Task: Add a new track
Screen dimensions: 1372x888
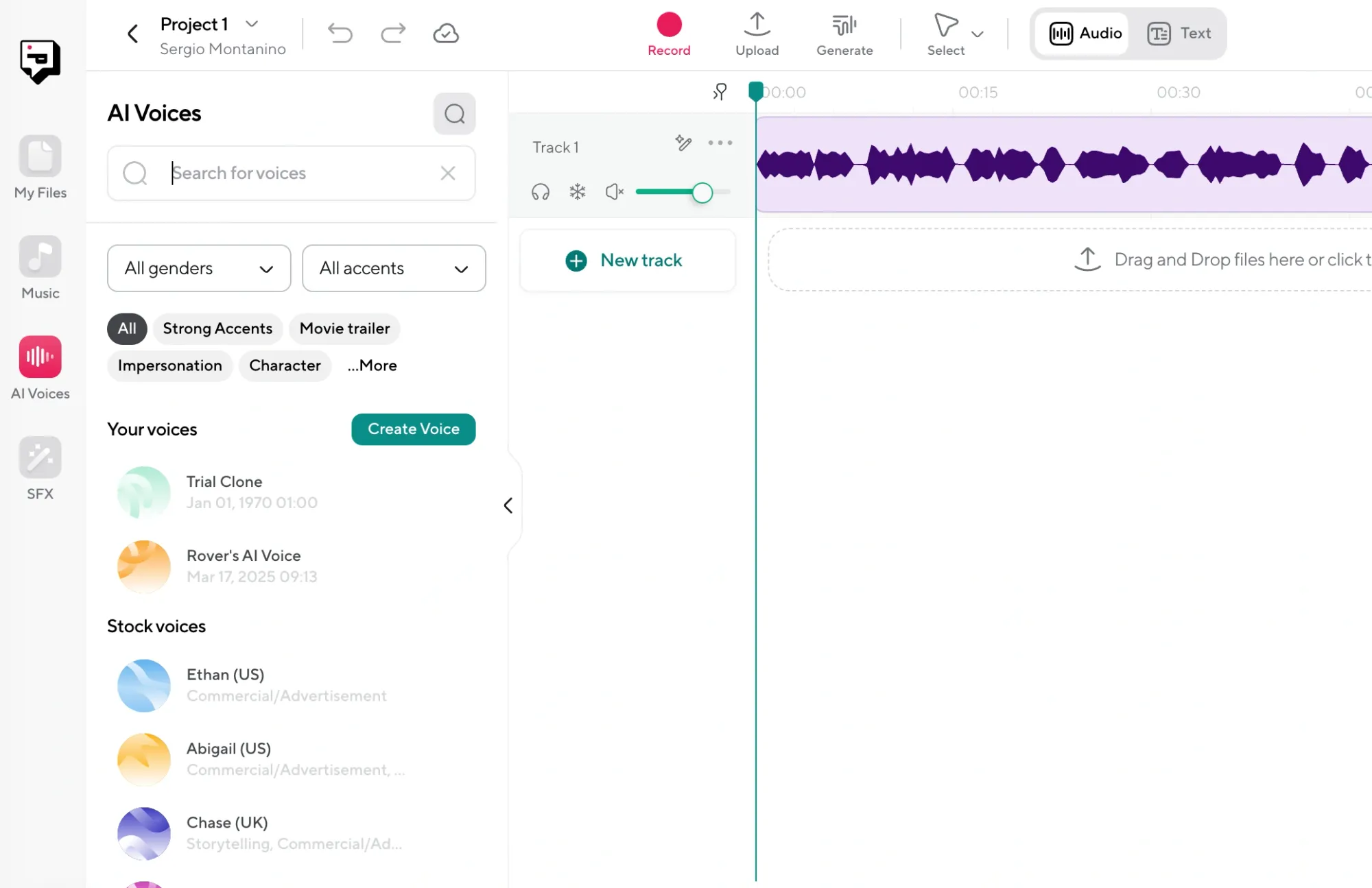Action: (626, 261)
